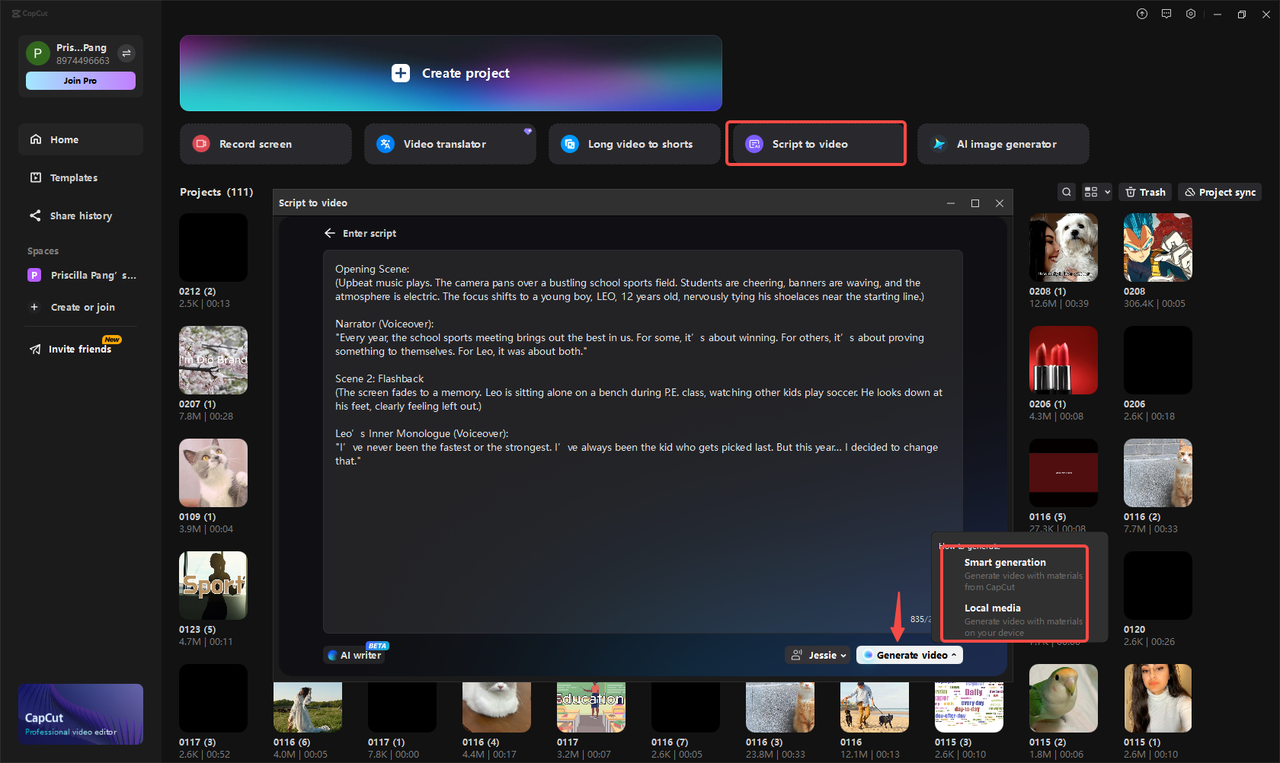The image size is (1280, 763).
Task: Click the Project sync button
Action: point(1220,192)
